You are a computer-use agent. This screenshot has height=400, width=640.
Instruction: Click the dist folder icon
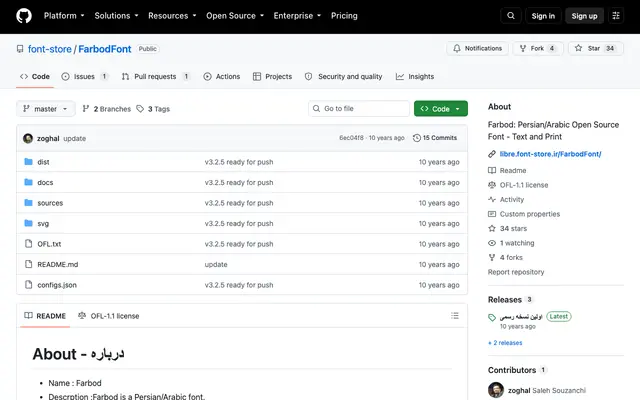coord(29,162)
